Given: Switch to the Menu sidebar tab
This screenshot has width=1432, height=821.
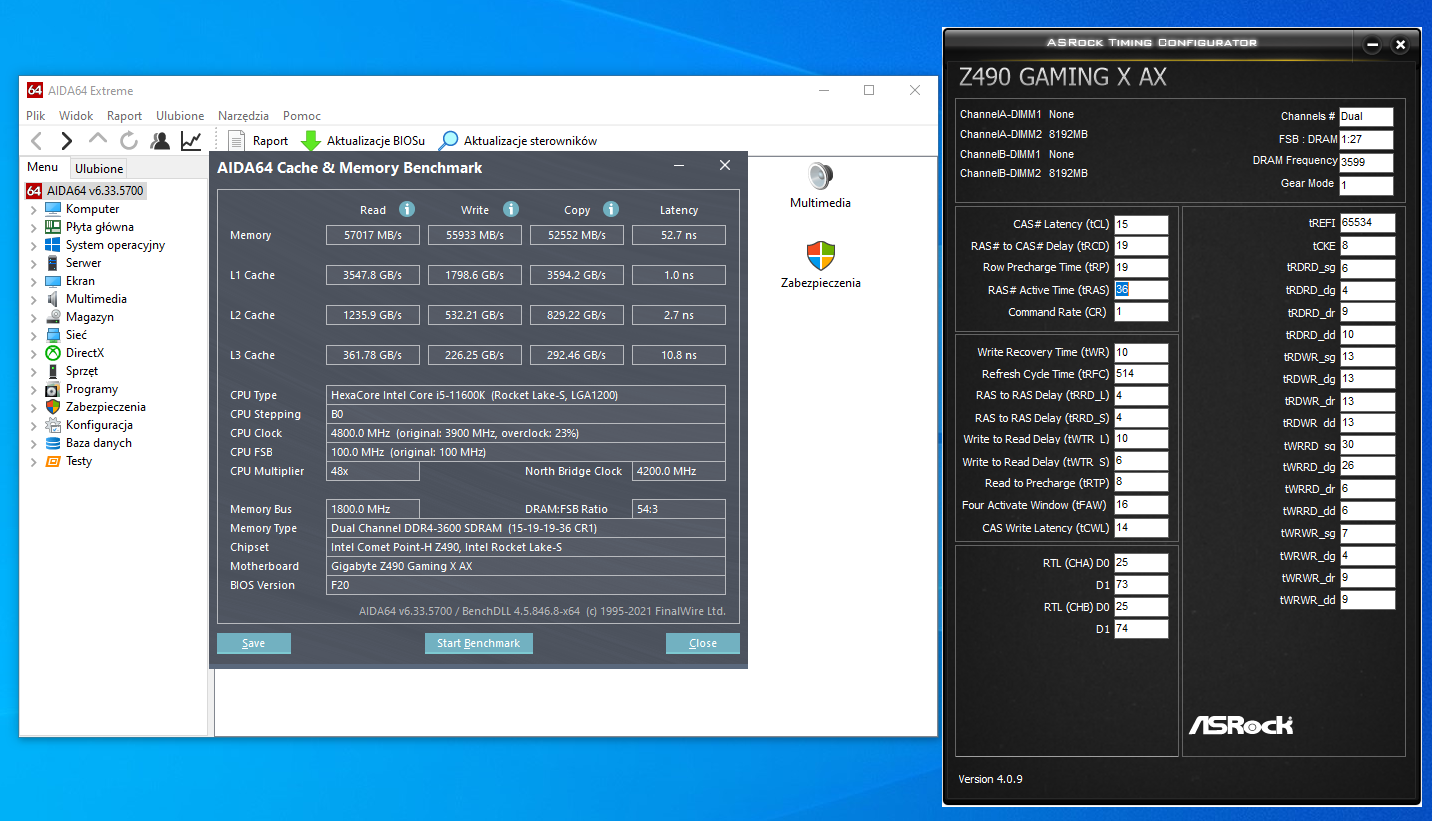Looking at the screenshot, I should 43,167.
